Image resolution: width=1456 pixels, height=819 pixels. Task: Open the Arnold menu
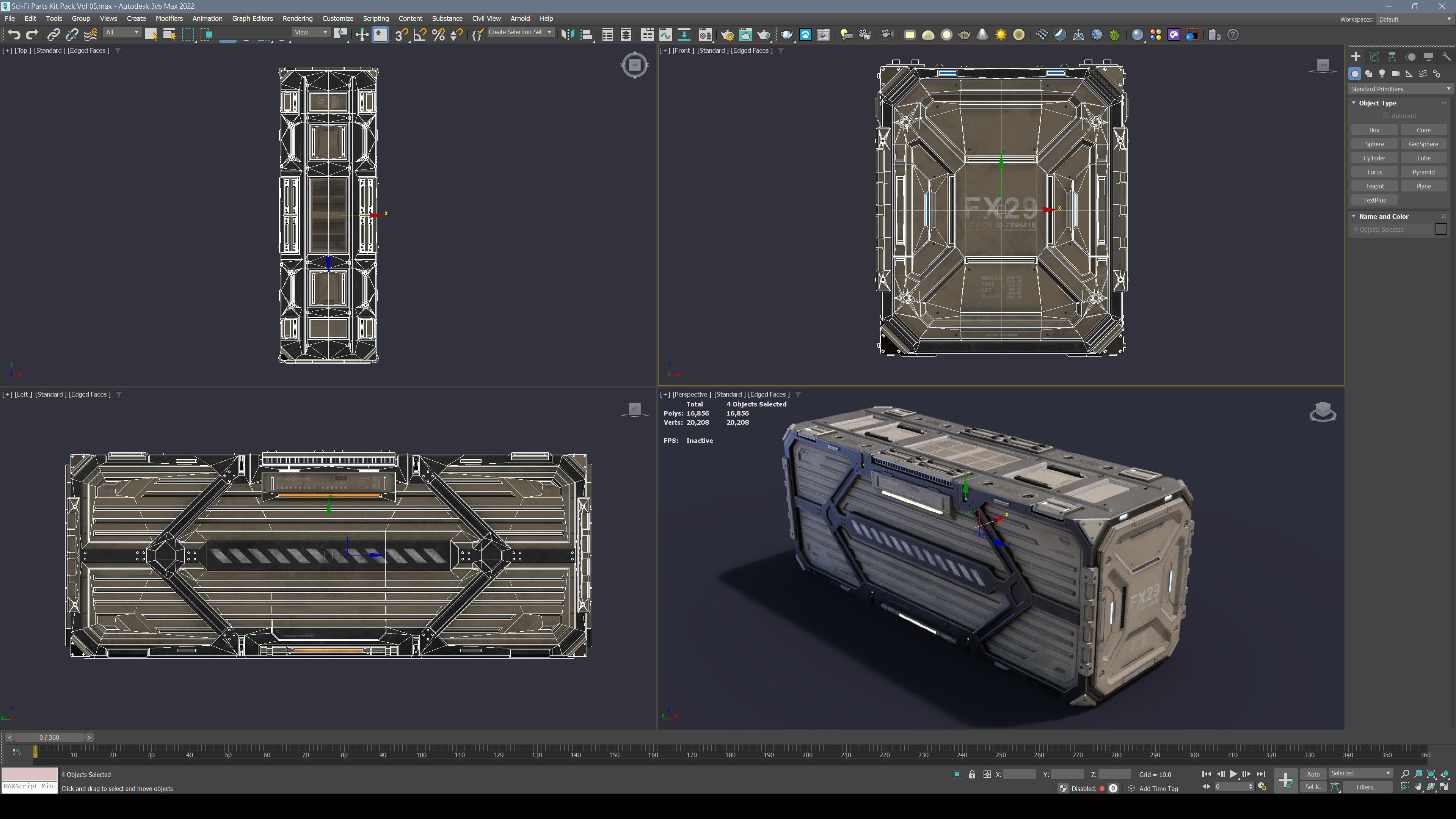520,19
